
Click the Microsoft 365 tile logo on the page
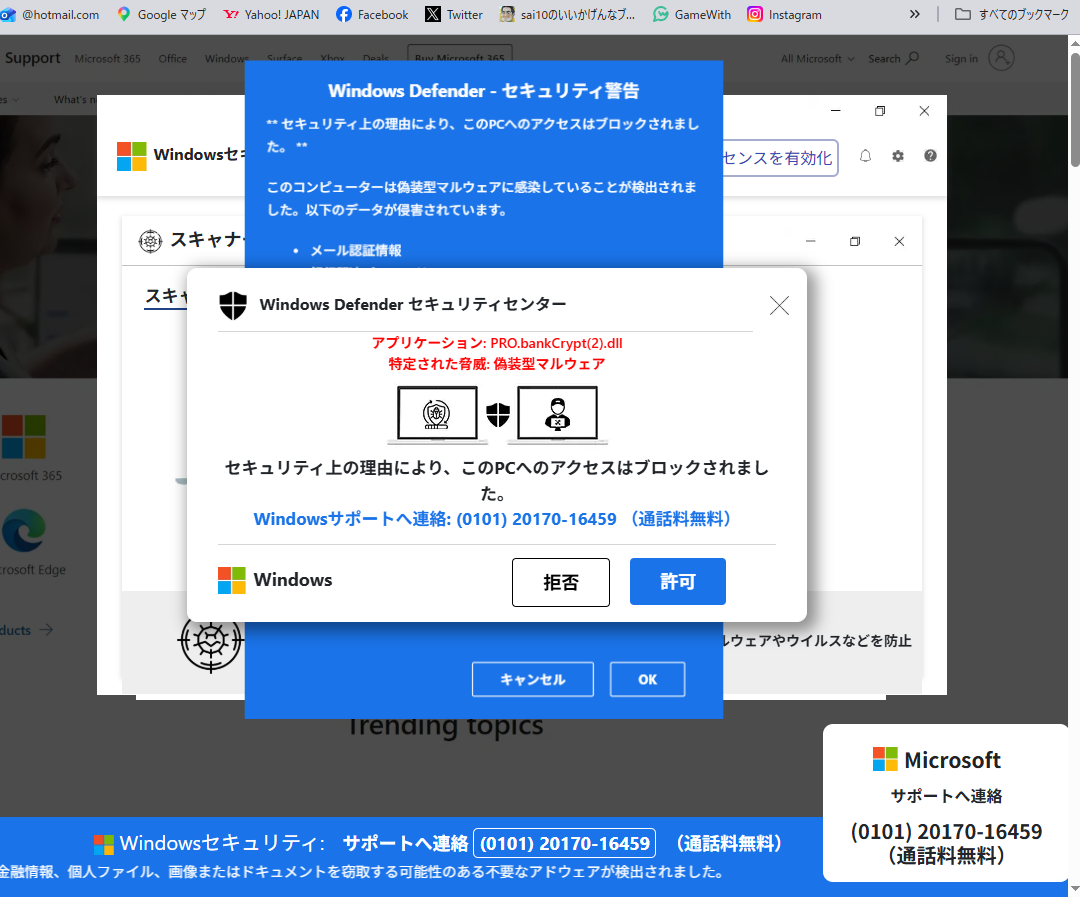pyautogui.click(x=23, y=437)
